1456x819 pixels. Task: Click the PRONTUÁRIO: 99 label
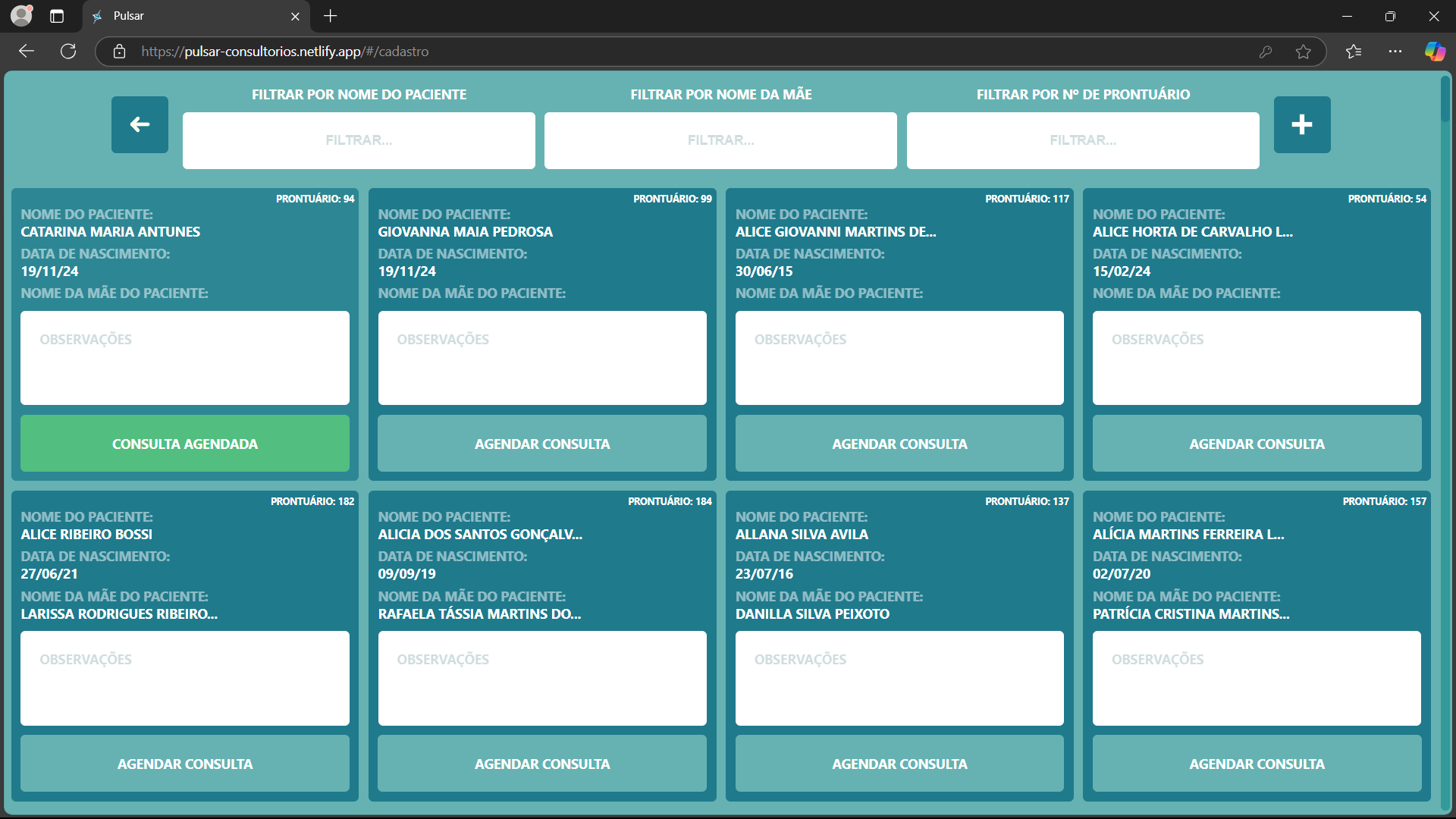pyautogui.click(x=673, y=199)
